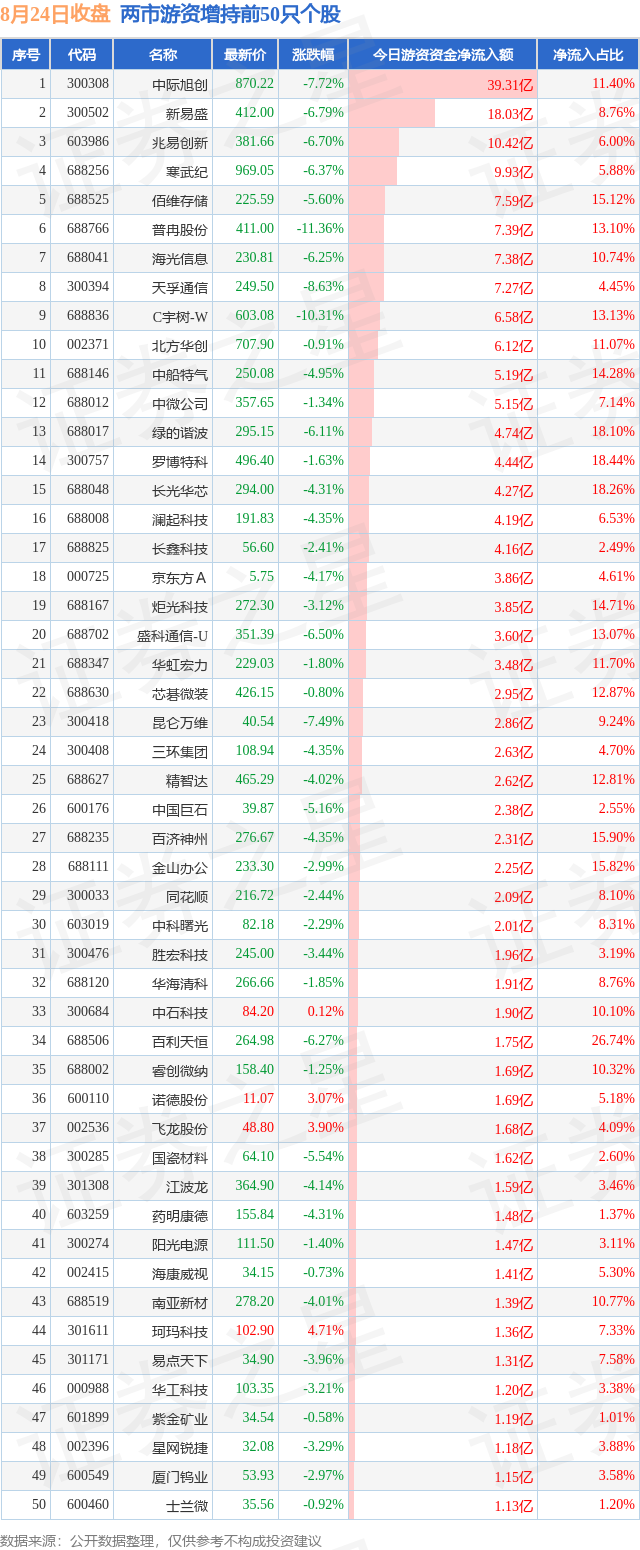The width and height of the screenshot is (640, 1550).
Task: Select the 寒武纪 stock name
Action: click(x=187, y=171)
